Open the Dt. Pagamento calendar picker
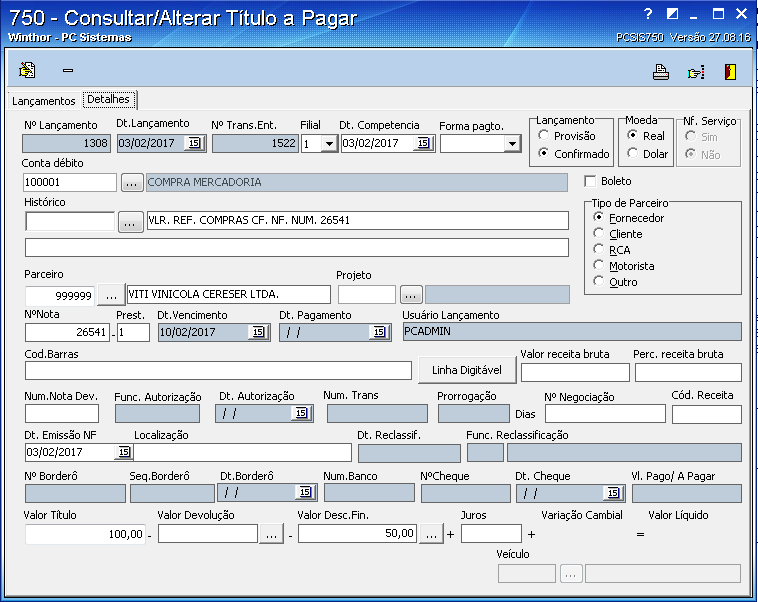This screenshot has width=758, height=602. tap(379, 332)
